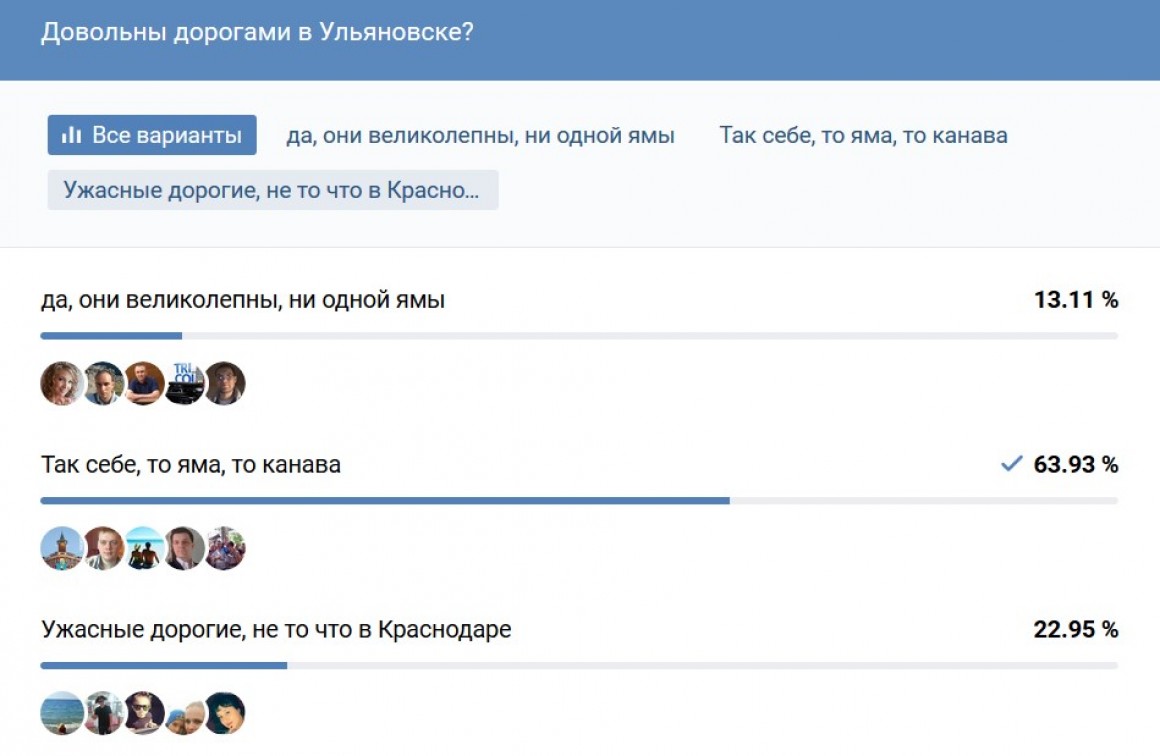
Task: Click the poll title Довольны дорогами в Ульяновске?
Action: [257, 33]
